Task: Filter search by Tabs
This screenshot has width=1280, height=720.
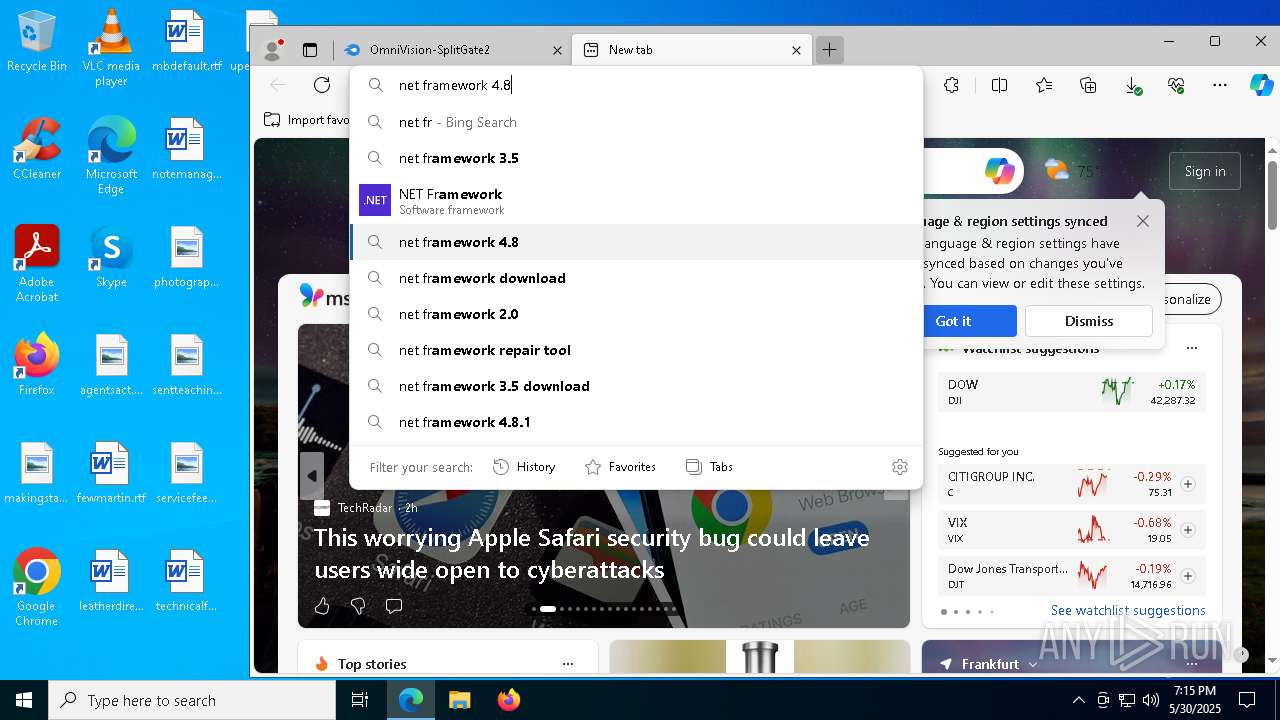Action: pos(709,467)
